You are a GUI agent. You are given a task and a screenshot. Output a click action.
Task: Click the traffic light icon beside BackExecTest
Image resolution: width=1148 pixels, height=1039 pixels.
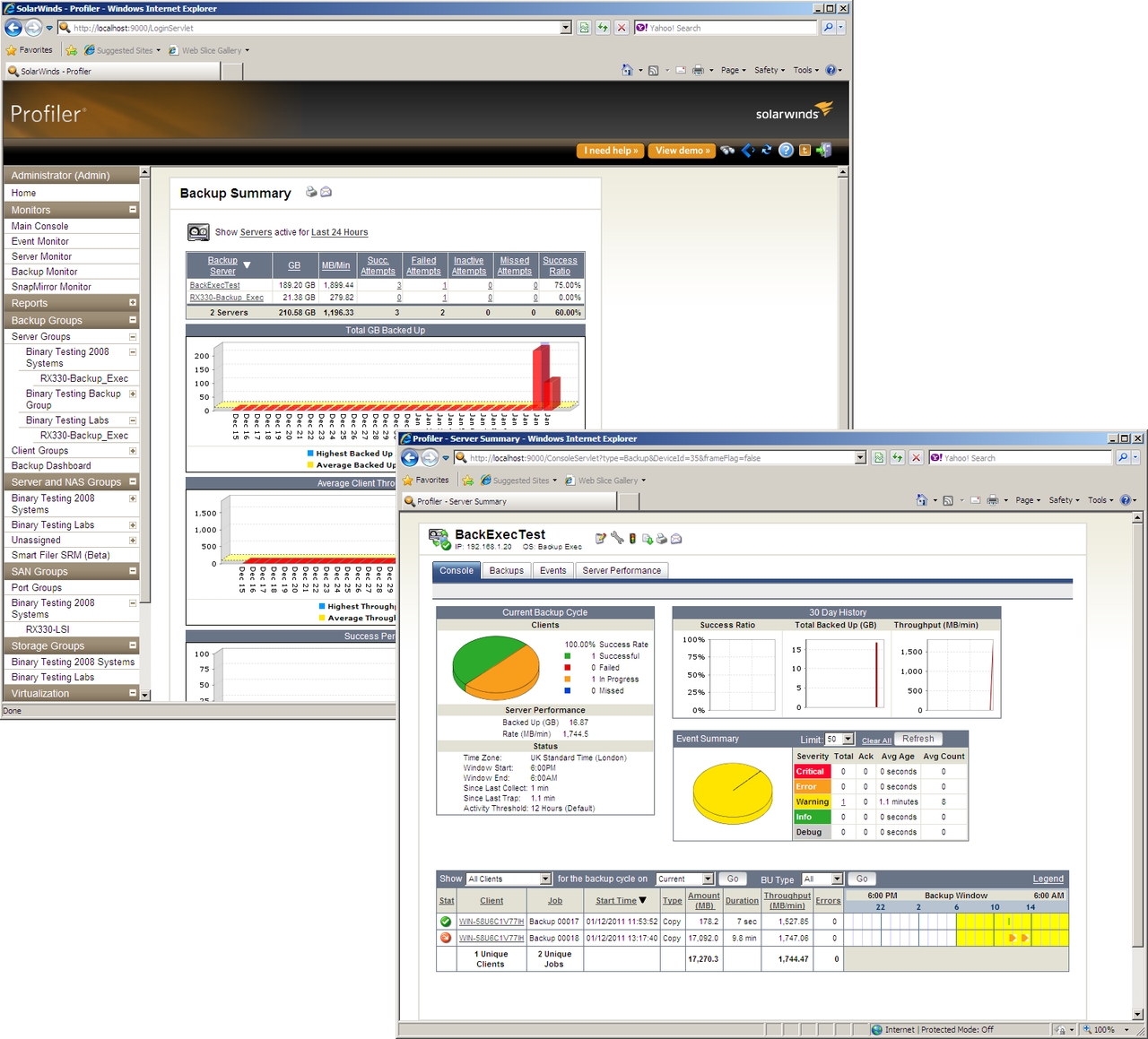632,539
